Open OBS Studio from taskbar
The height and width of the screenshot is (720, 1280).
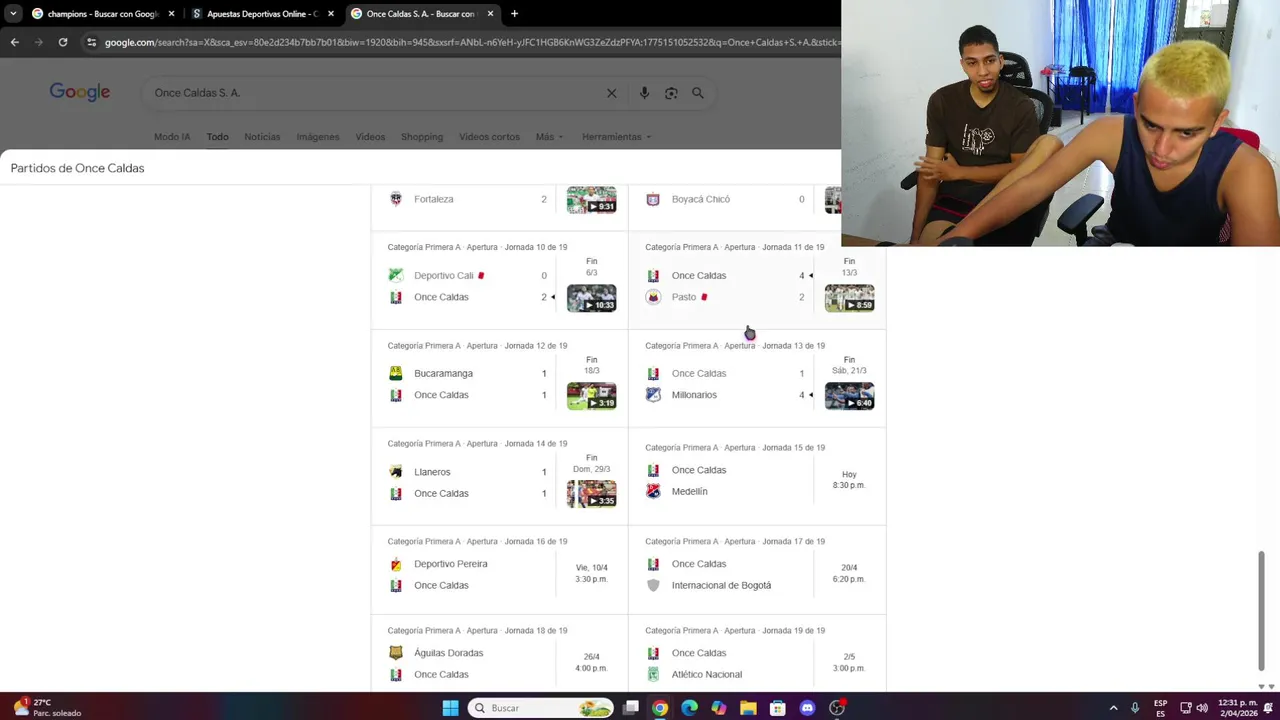(x=837, y=708)
